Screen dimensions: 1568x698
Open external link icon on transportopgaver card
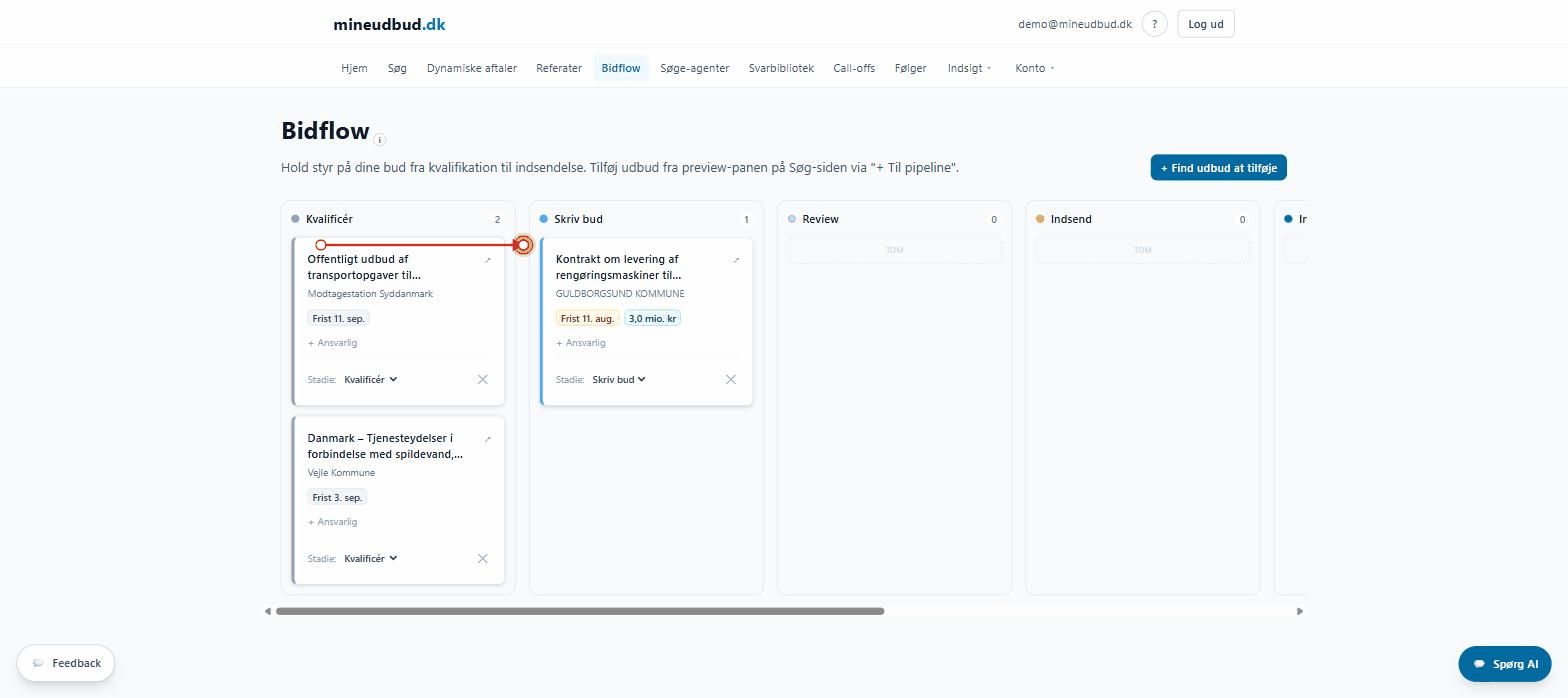(488, 260)
